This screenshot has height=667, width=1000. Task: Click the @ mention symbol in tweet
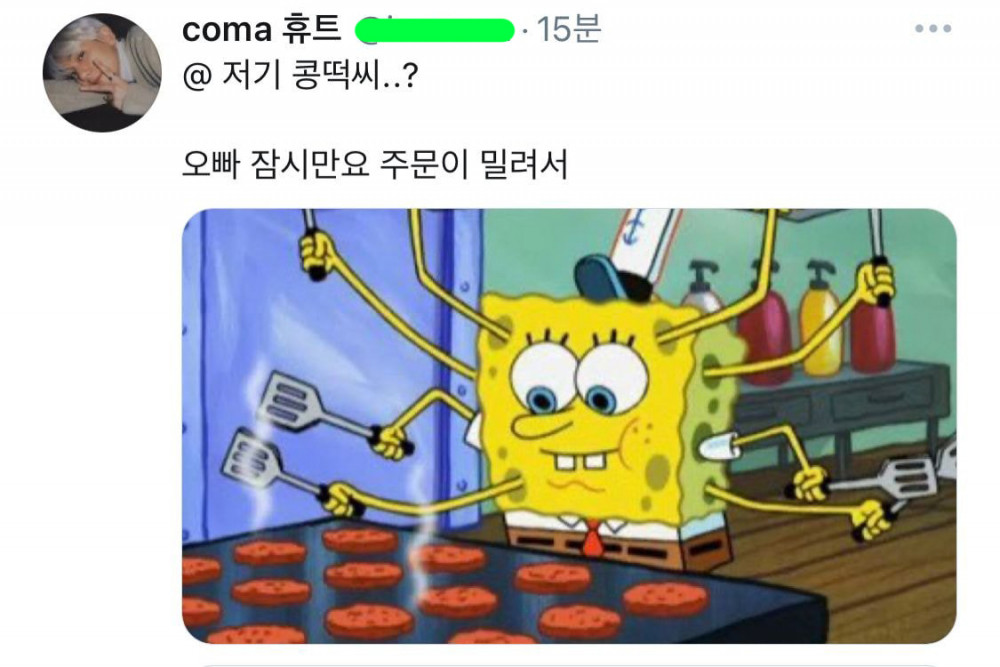[x=196, y=77]
